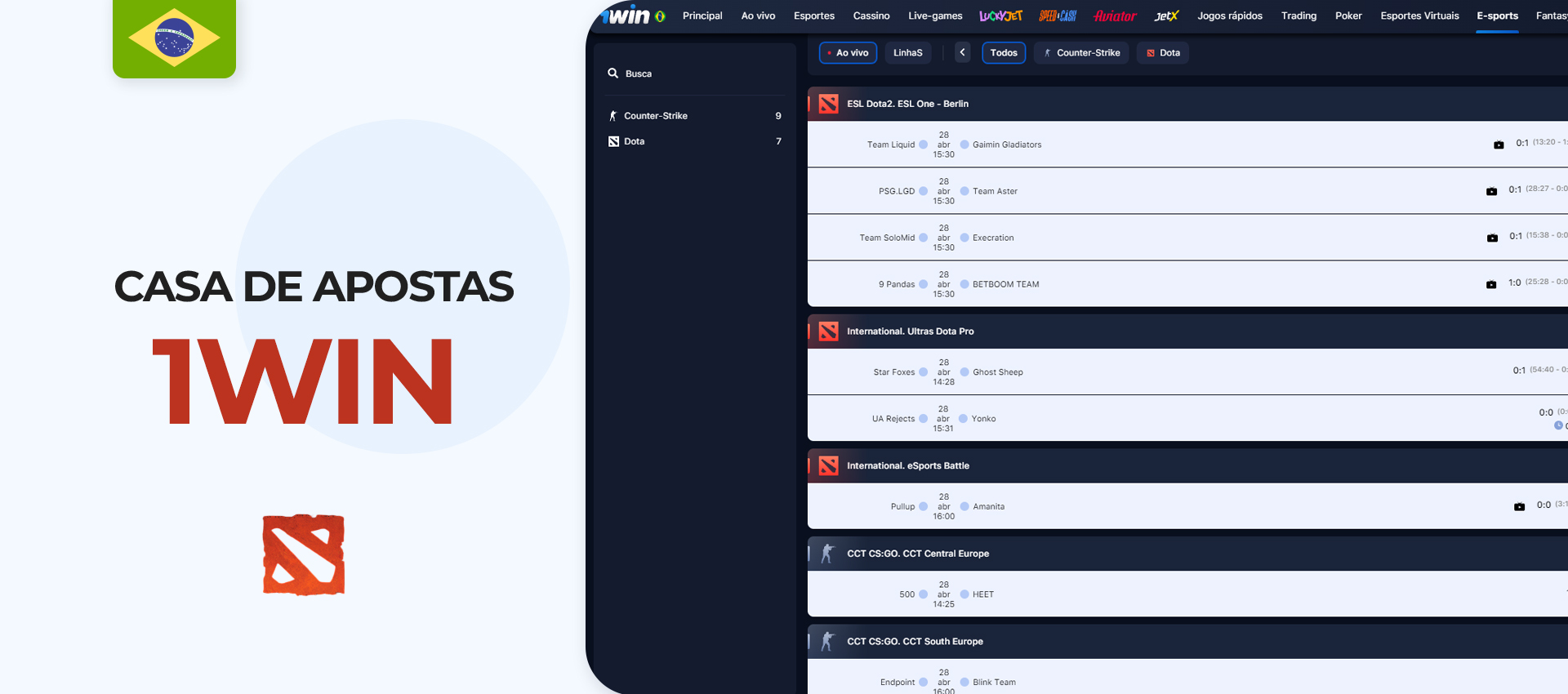Viewport: 1568px width, 694px height.
Task: Click Dota icon beside eSports Battle
Action: click(x=828, y=465)
